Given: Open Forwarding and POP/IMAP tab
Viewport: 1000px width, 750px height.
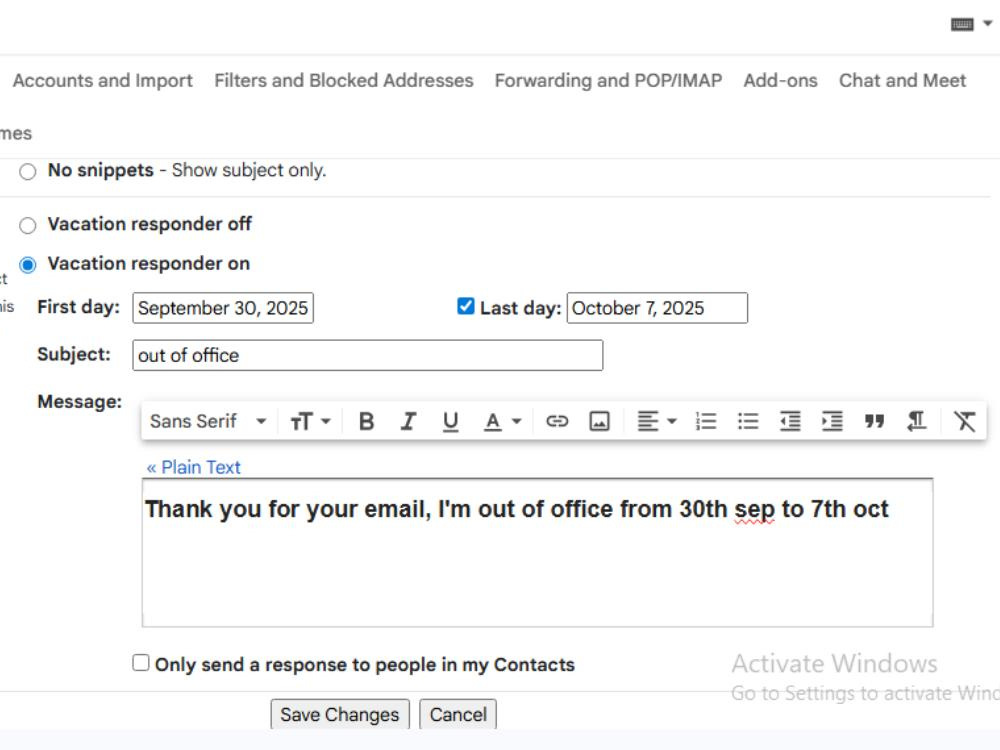Looking at the screenshot, I should tap(608, 80).
